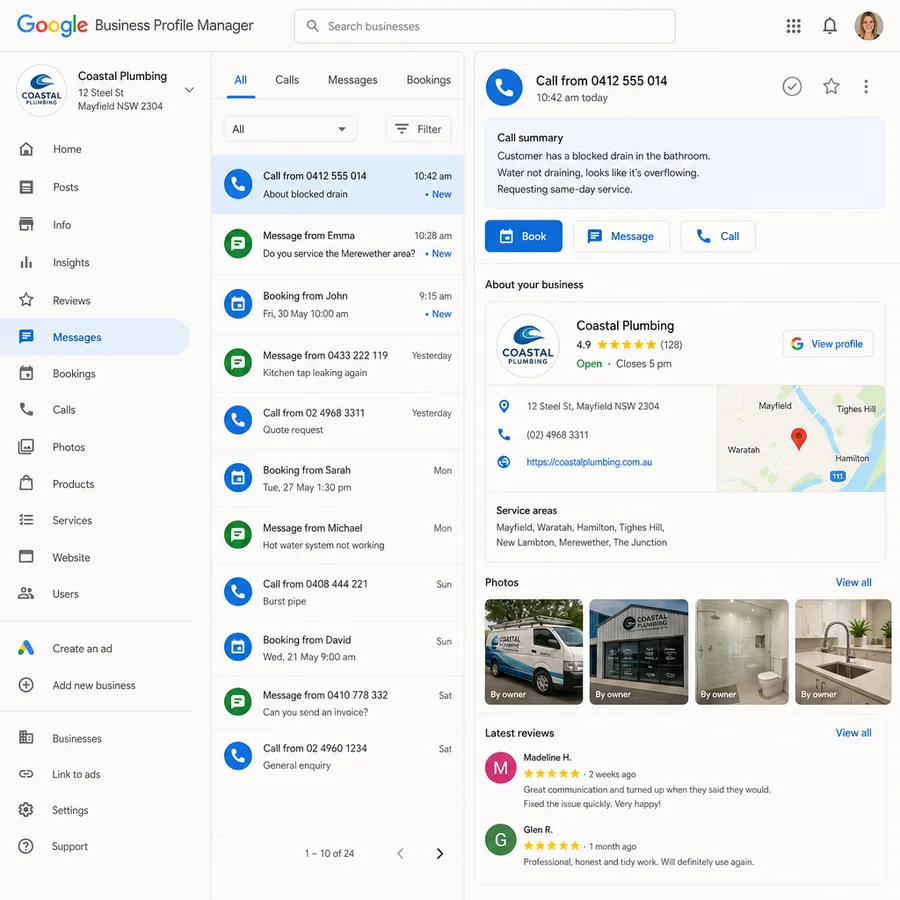This screenshot has width=900, height=900.
Task: Click the Search businesses field
Action: (484, 26)
